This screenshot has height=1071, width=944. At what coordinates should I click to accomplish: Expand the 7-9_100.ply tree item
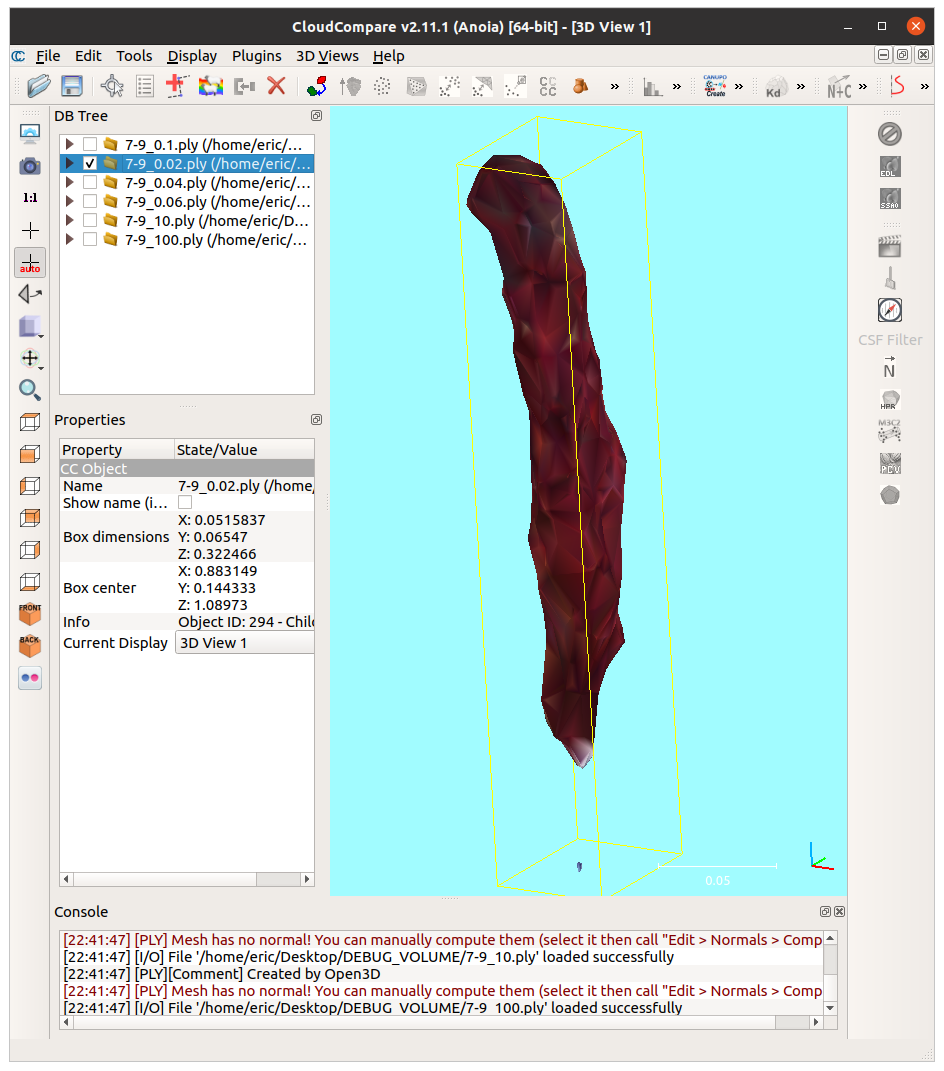68,239
